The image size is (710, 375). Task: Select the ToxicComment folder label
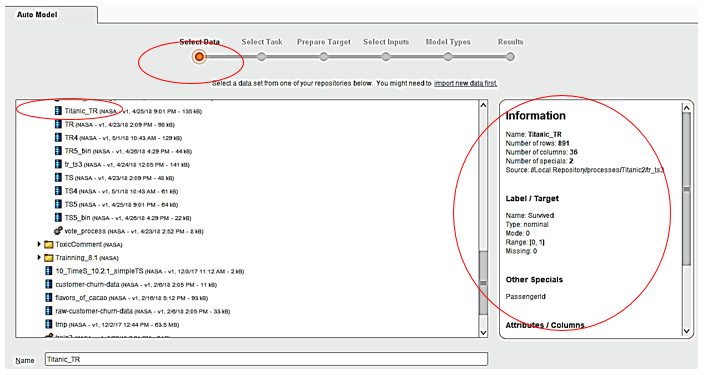click(89, 245)
